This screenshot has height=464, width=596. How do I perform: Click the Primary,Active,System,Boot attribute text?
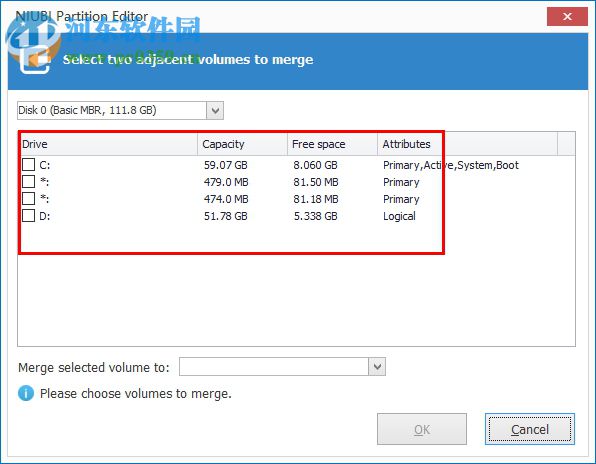(x=451, y=165)
